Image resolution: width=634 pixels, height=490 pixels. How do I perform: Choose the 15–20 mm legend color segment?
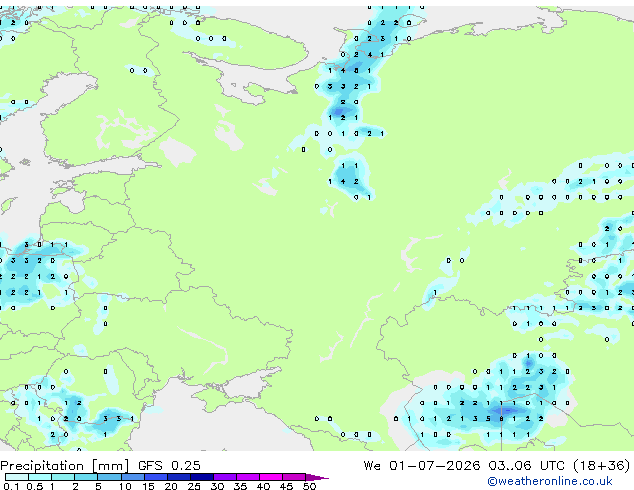156,477
